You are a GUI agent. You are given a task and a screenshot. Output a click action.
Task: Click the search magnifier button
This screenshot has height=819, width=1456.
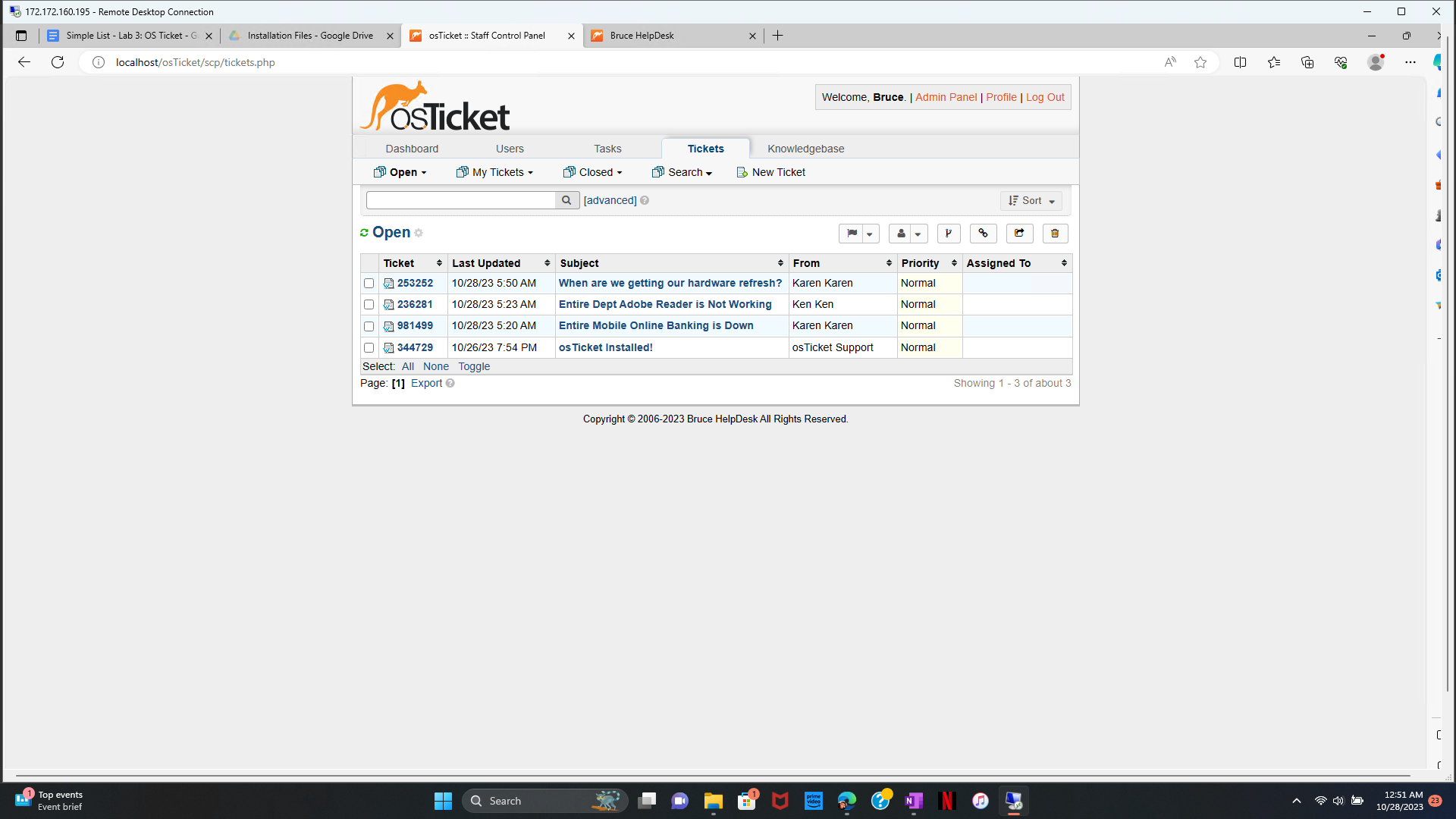[566, 200]
